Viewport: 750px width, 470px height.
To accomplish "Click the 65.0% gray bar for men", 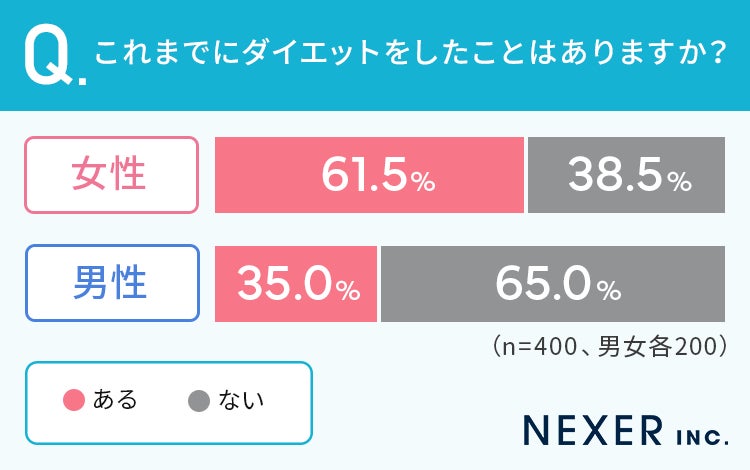I will pyautogui.click(x=553, y=284).
